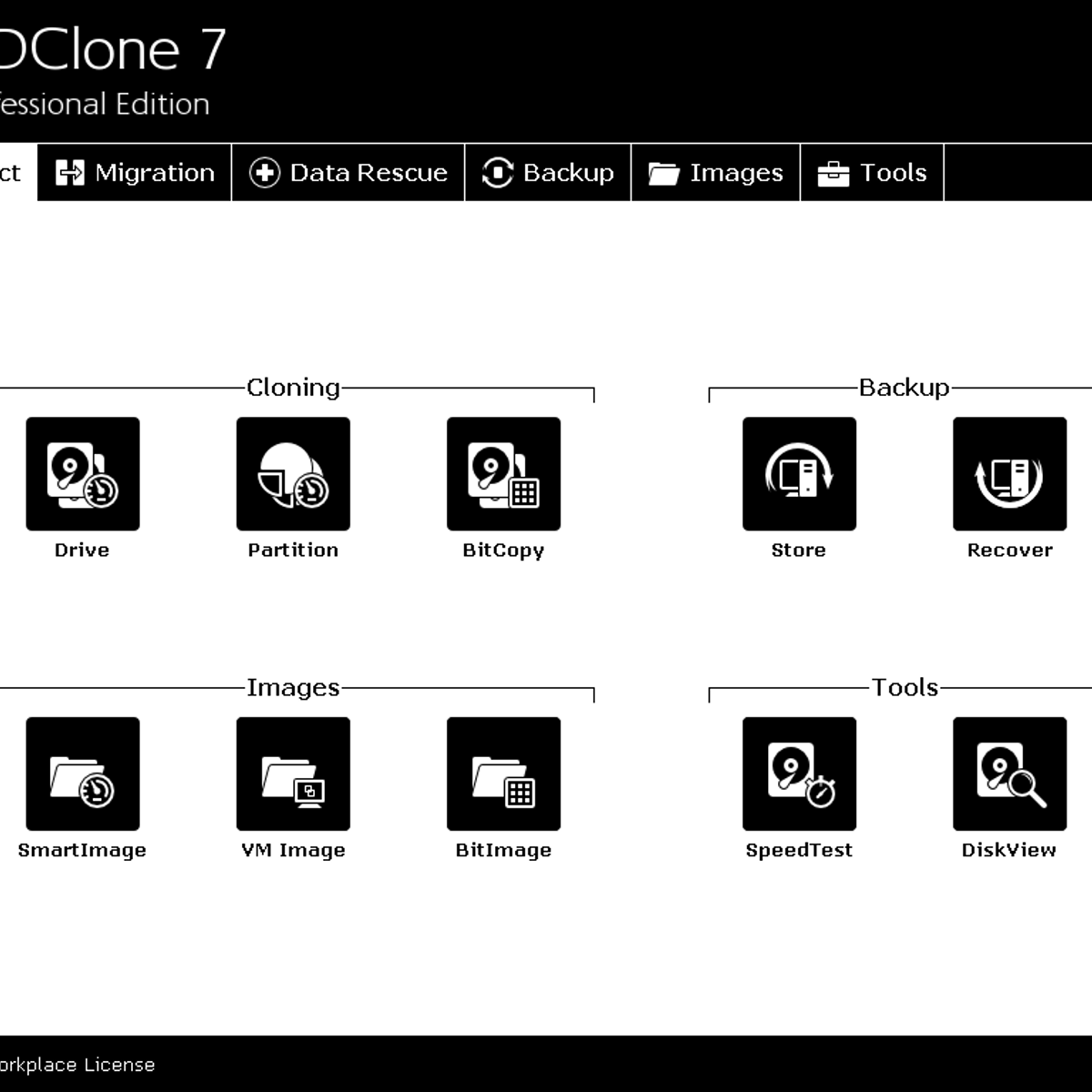
Task: Run the SpeedTest tool icon
Action: point(799,773)
